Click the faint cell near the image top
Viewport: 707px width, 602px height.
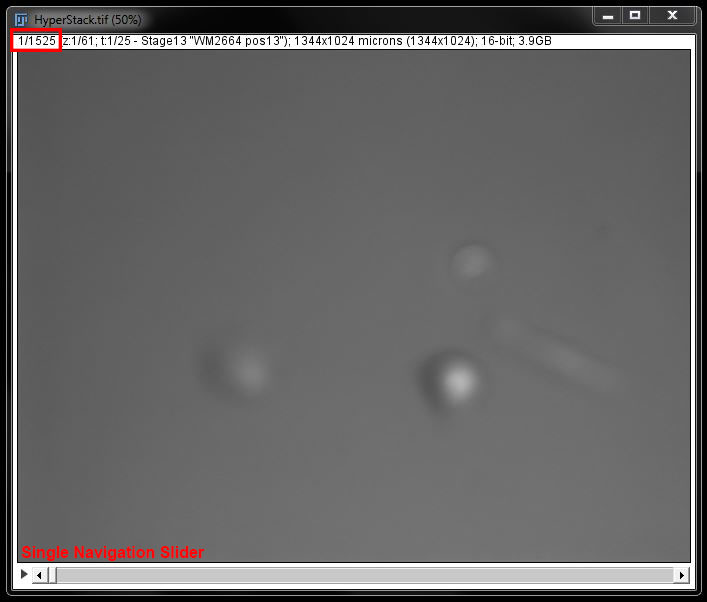(470, 263)
